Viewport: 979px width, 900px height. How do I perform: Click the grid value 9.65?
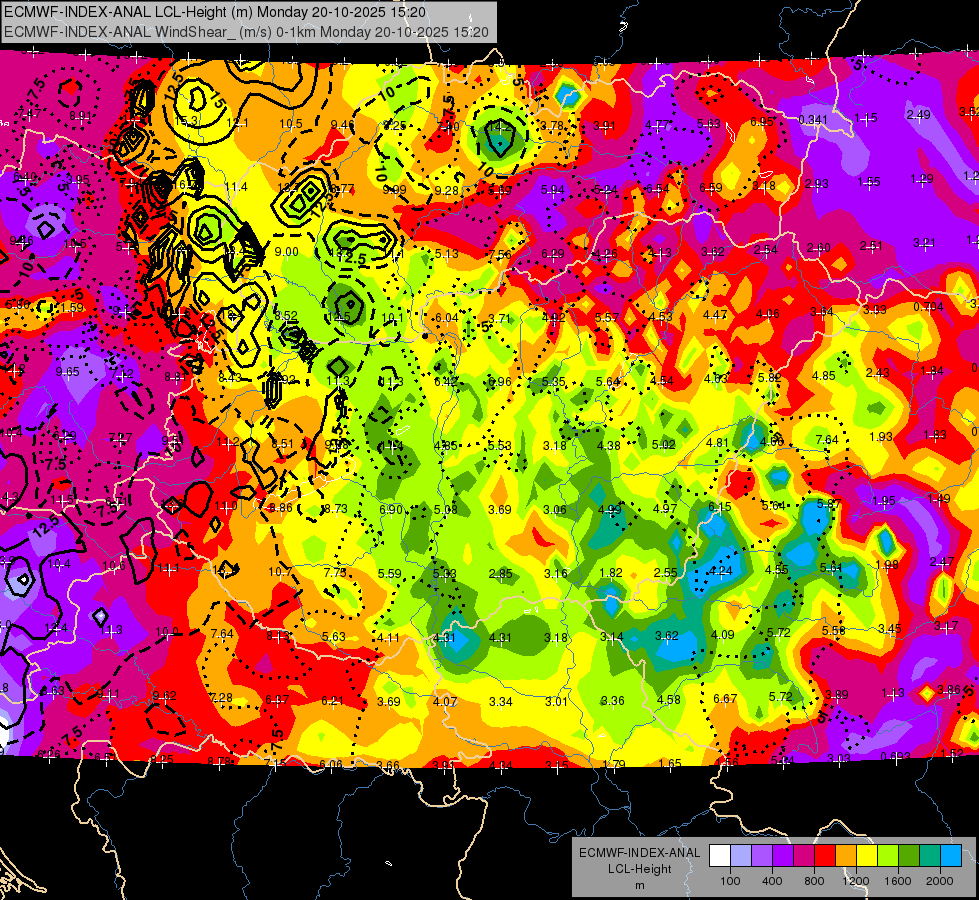coord(67,372)
